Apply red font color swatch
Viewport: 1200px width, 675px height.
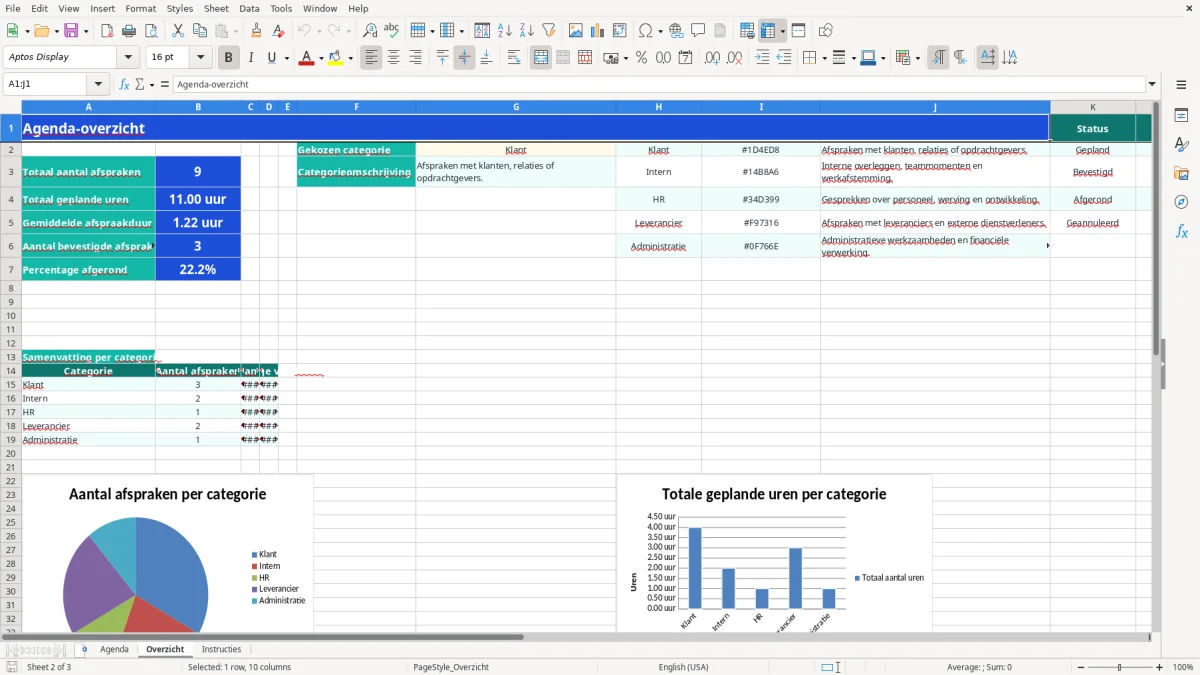(306, 58)
